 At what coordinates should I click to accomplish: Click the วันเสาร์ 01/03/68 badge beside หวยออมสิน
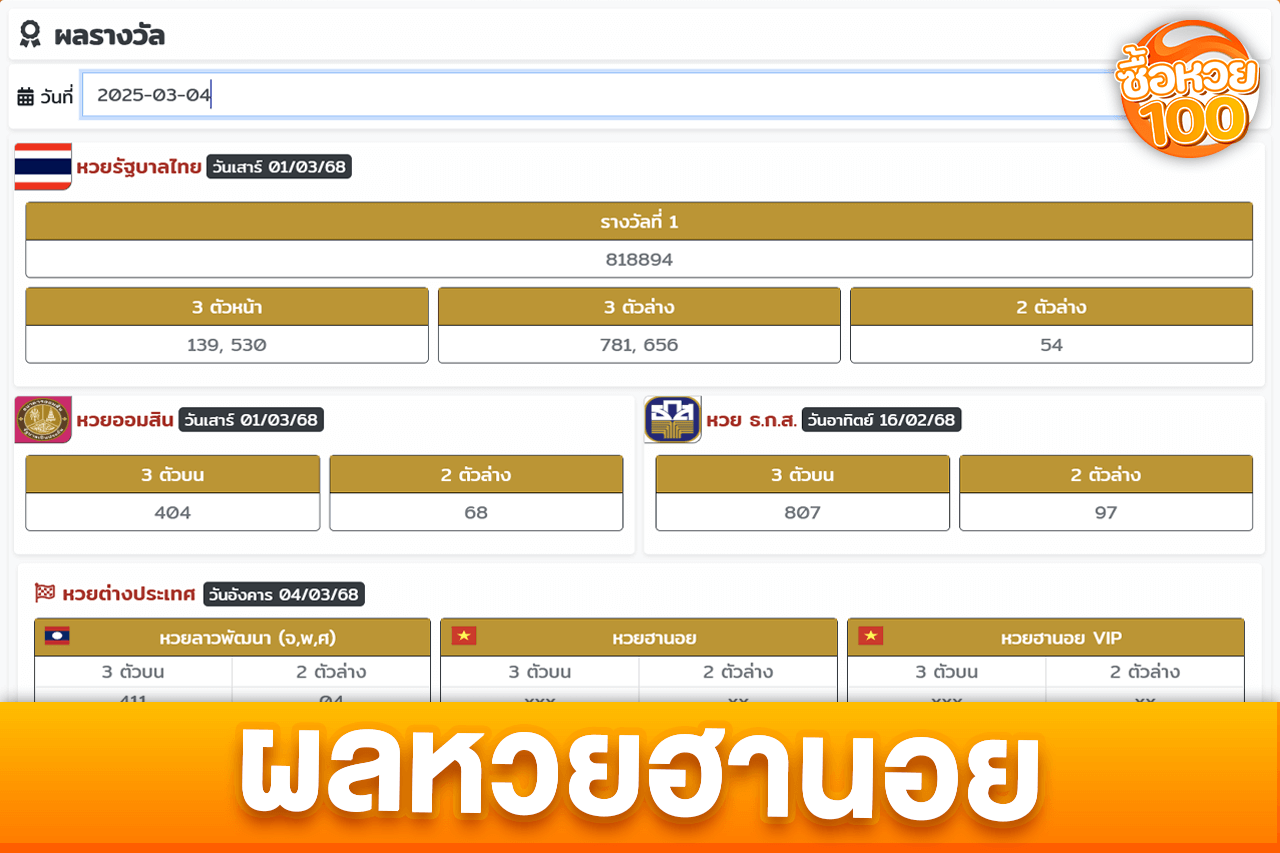251,420
